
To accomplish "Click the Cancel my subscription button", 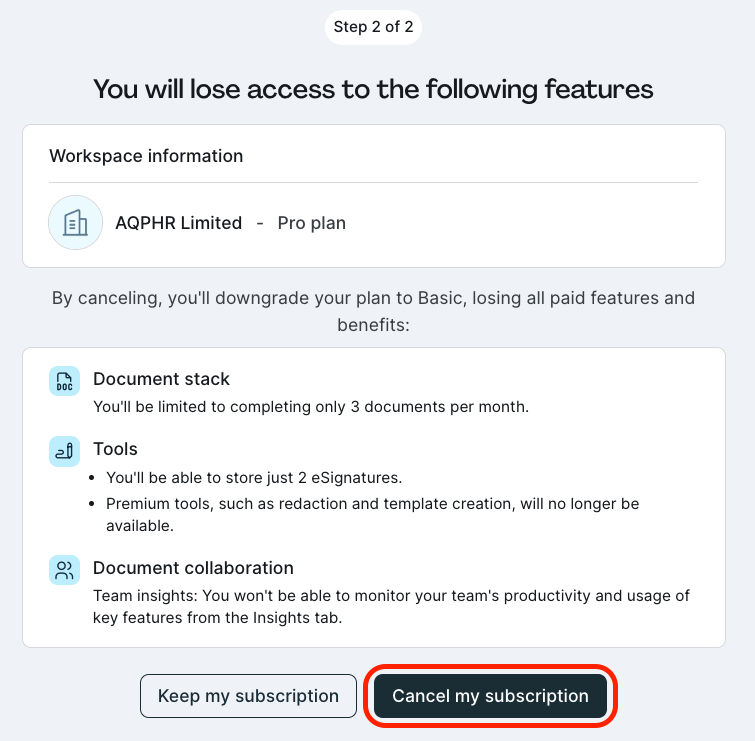I will pos(490,696).
